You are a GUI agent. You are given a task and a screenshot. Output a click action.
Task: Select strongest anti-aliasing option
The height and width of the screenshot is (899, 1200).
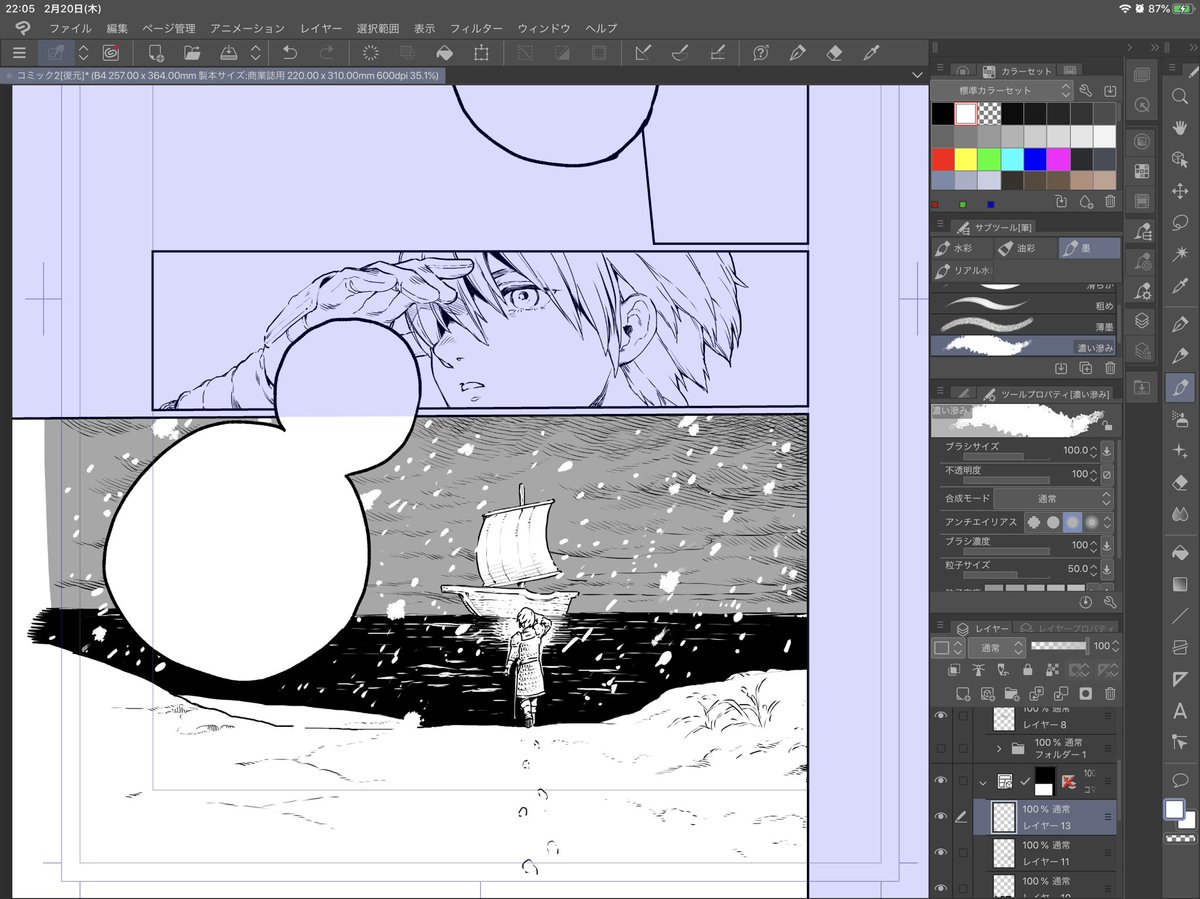(1092, 522)
